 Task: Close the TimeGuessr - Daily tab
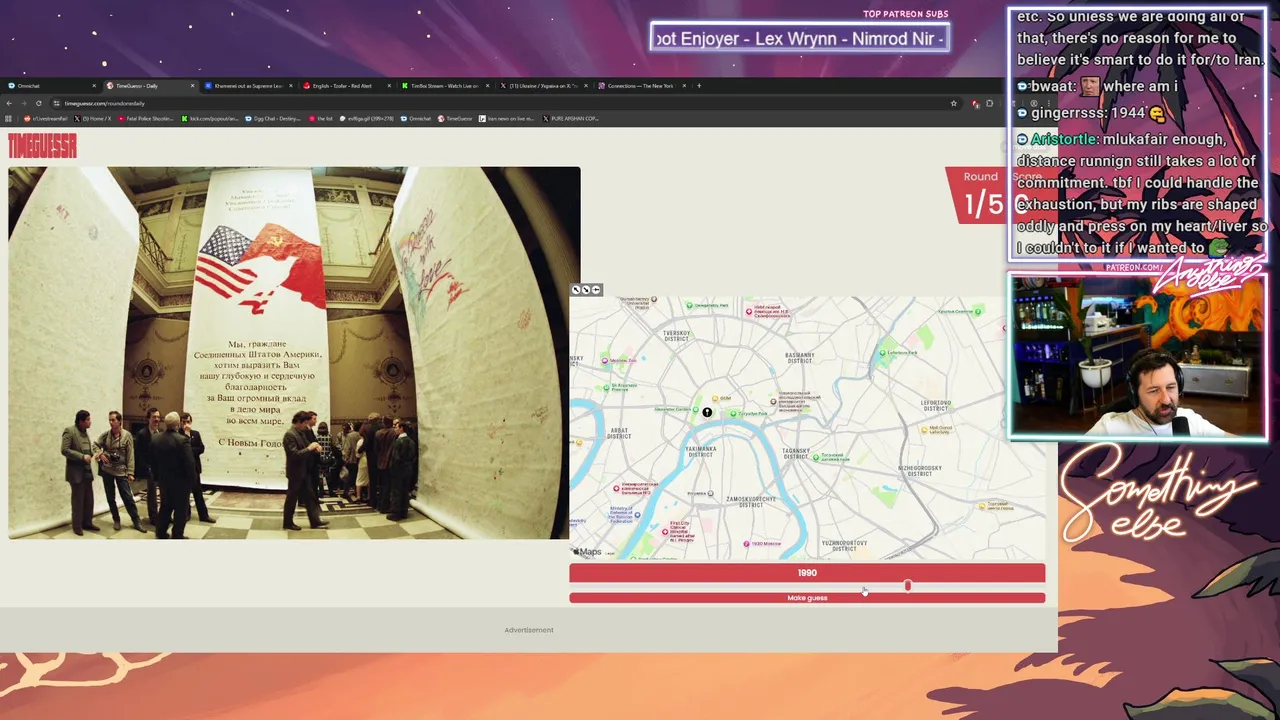(x=192, y=86)
